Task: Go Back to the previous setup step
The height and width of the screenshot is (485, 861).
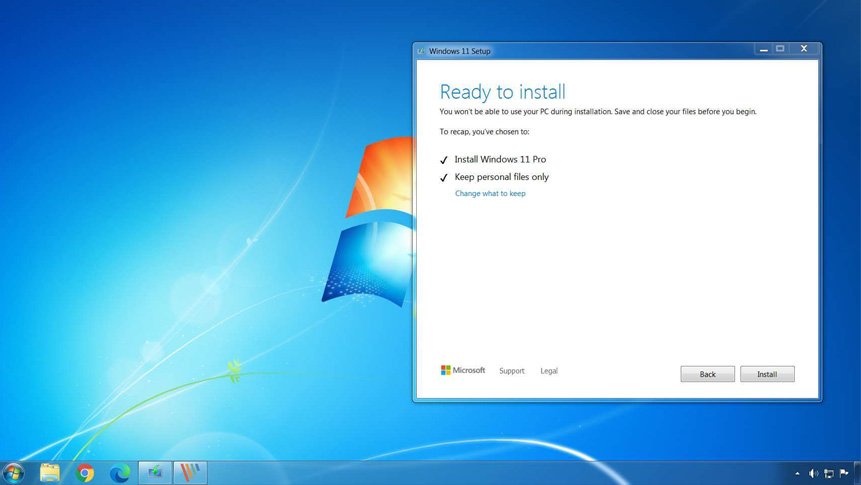Action: pos(707,374)
